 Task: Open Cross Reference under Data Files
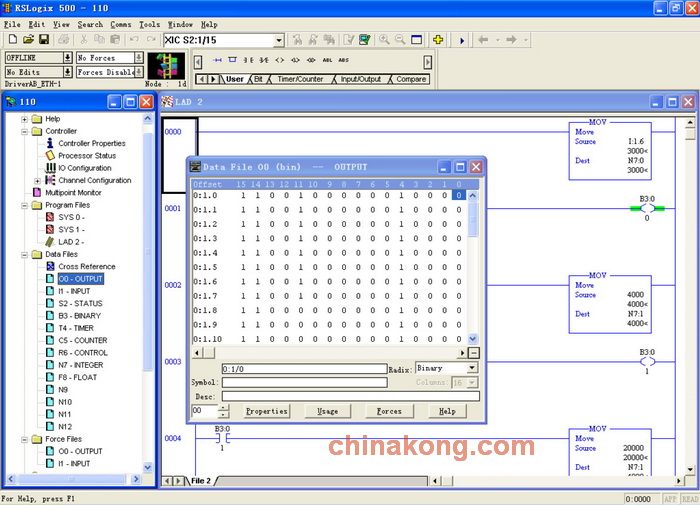[87, 267]
